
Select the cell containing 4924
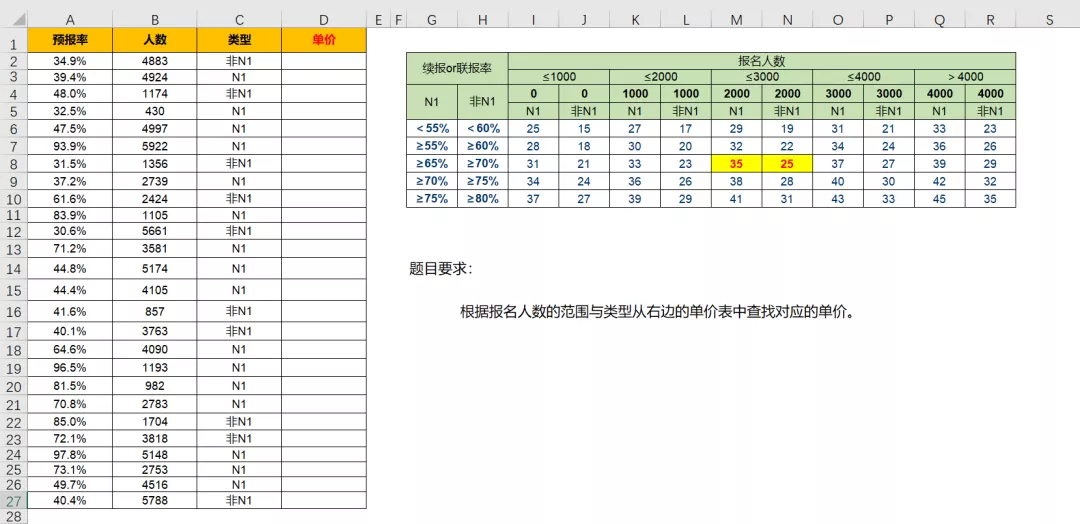tap(154, 76)
